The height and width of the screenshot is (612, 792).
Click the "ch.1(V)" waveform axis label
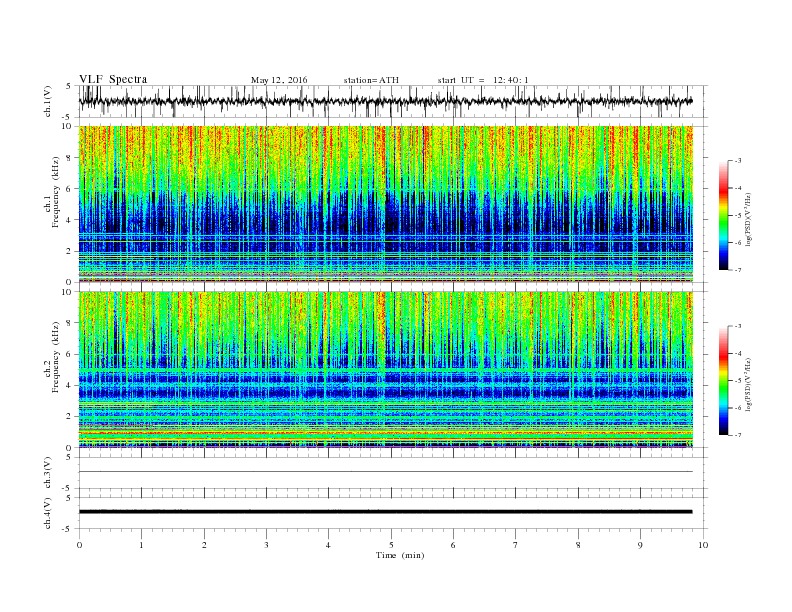pyautogui.click(x=48, y=101)
